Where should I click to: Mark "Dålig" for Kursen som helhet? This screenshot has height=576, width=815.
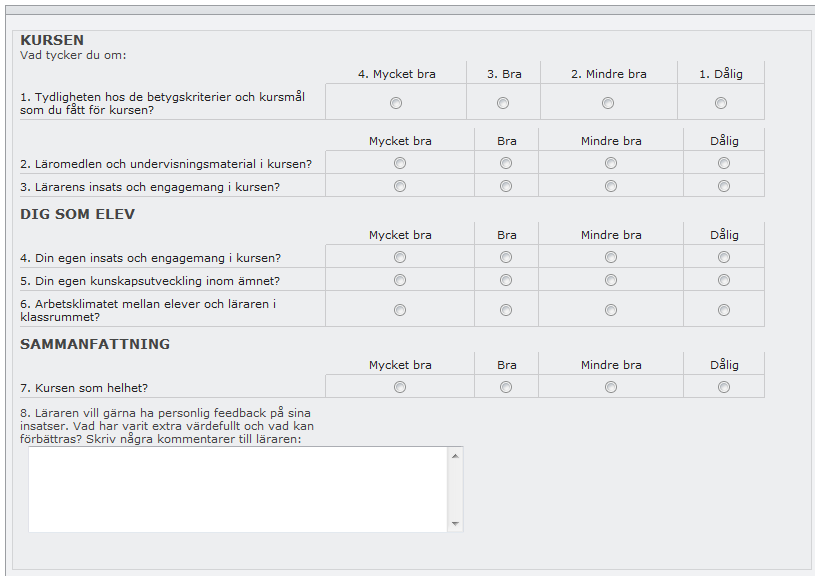pos(724,388)
